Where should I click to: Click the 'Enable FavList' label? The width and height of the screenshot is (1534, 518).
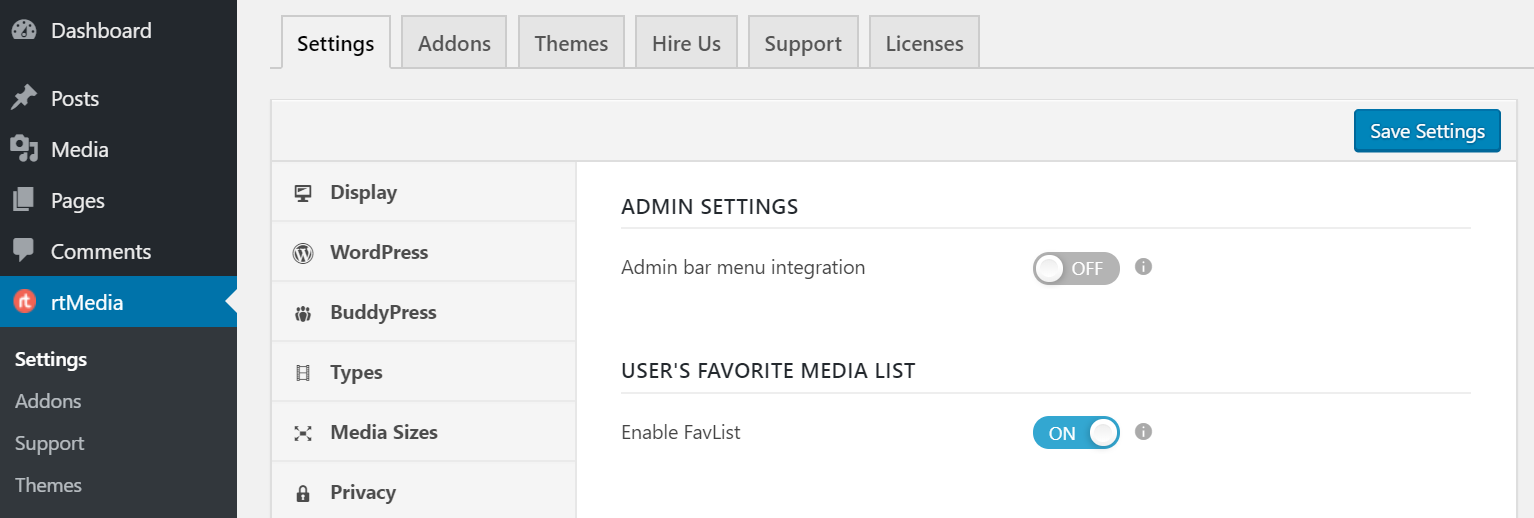tap(681, 433)
